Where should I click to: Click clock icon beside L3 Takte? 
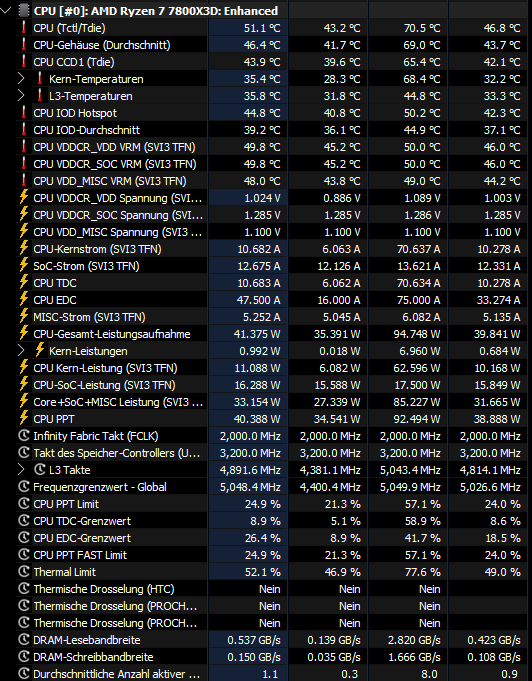(40, 469)
